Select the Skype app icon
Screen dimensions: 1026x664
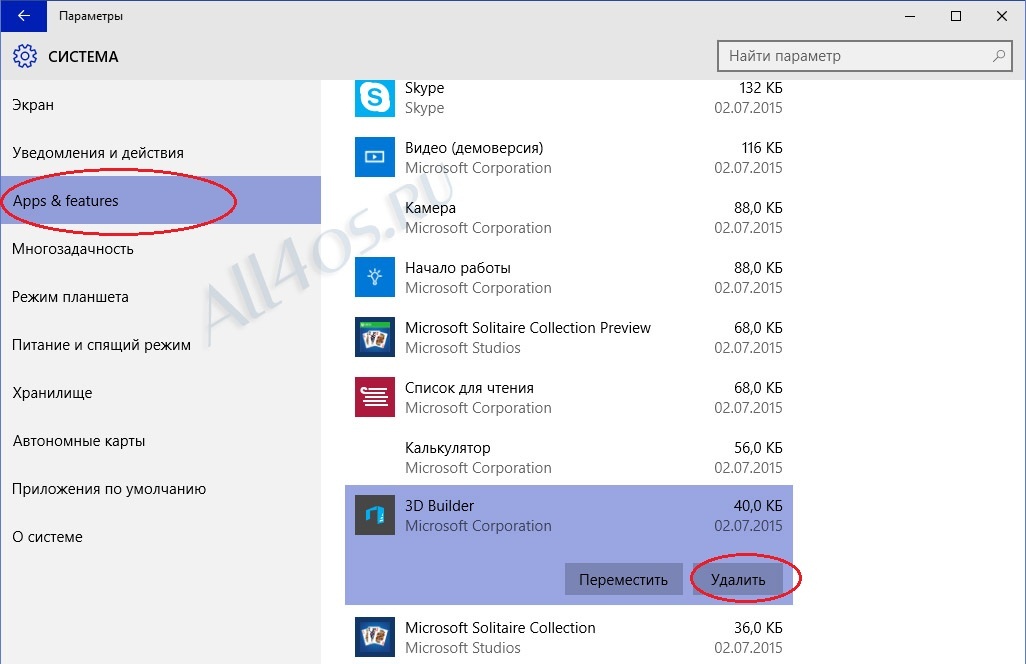coord(375,97)
